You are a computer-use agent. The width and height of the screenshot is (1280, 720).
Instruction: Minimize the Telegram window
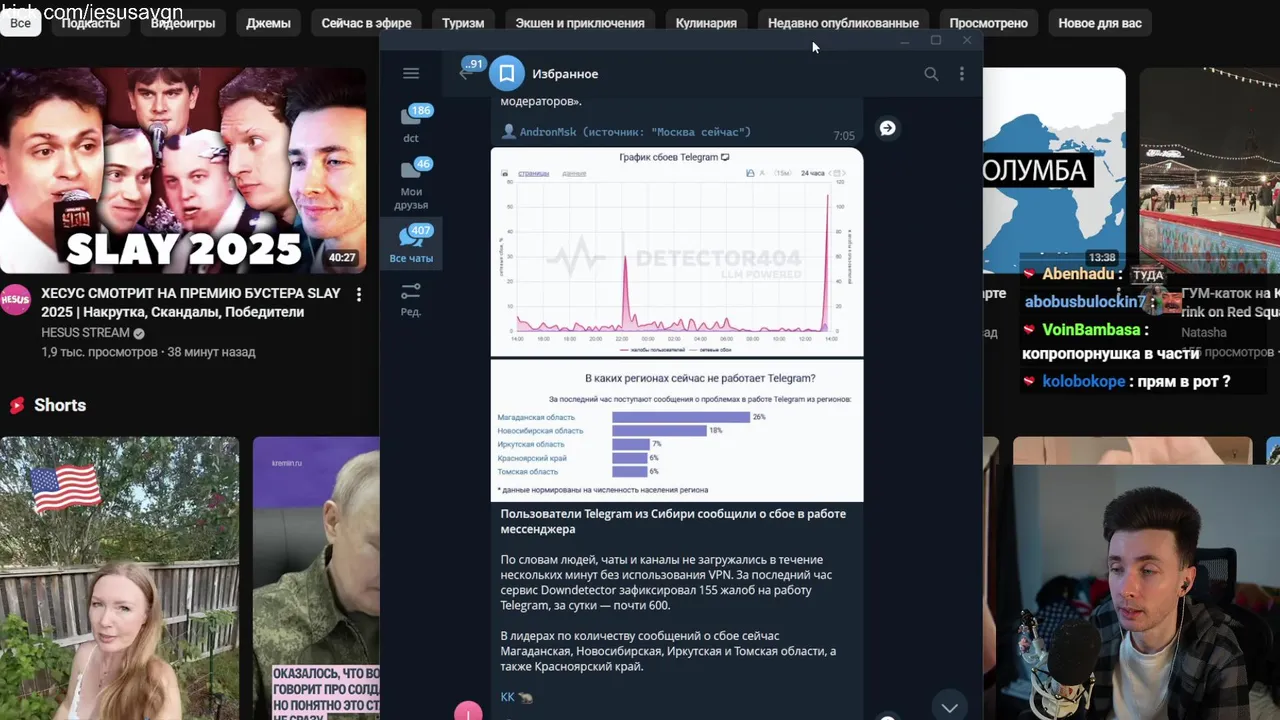click(x=904, y=41)
